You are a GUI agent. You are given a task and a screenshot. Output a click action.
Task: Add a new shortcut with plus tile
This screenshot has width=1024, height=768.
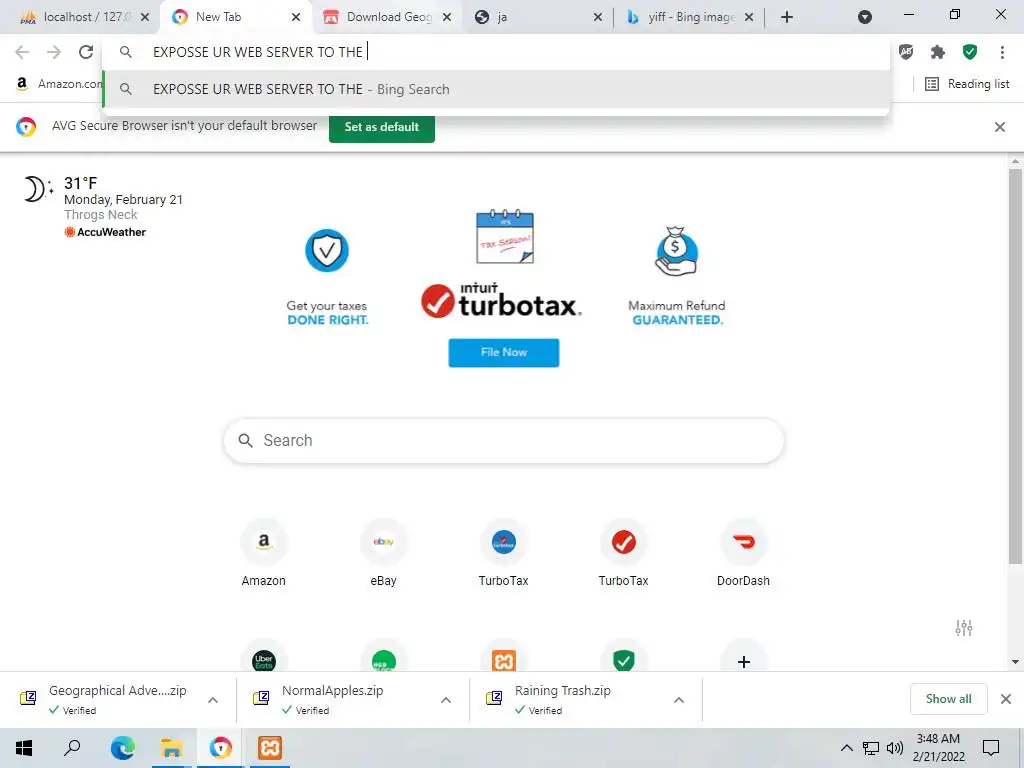743,661
